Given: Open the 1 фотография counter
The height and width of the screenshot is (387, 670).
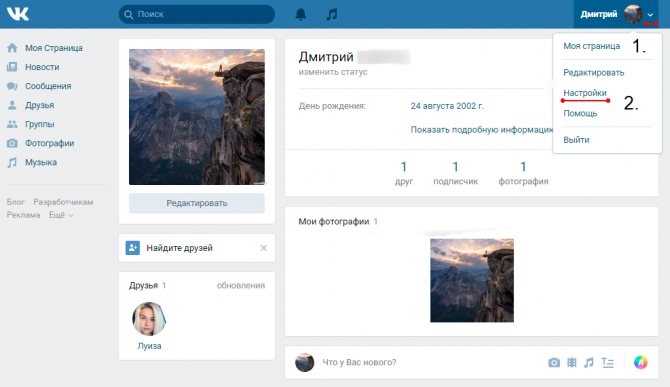Looking at the screenshot, I should click(x=523, y=173).
